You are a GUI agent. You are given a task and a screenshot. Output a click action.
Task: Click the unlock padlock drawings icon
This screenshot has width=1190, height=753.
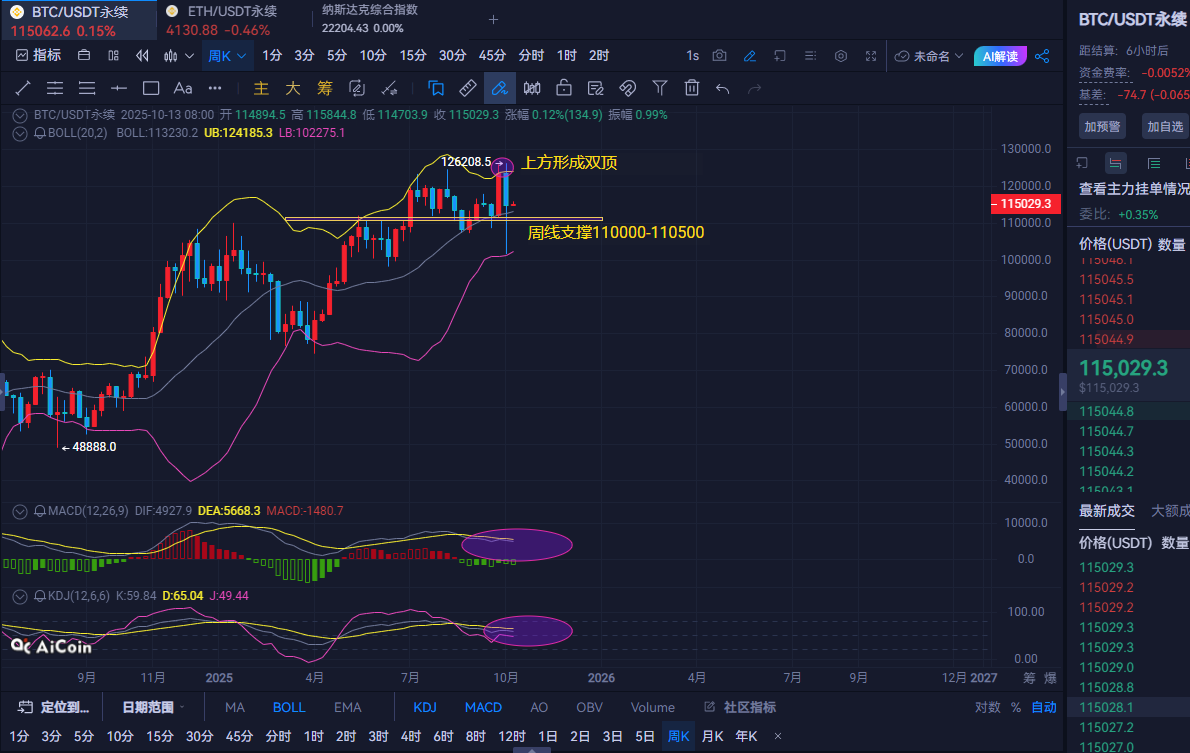point(563,88)
